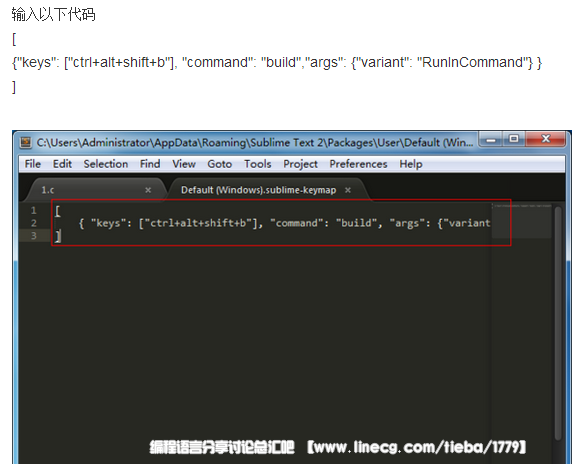
Task: Click the opening bracket on editor line 1
Action: pos(58,211)
